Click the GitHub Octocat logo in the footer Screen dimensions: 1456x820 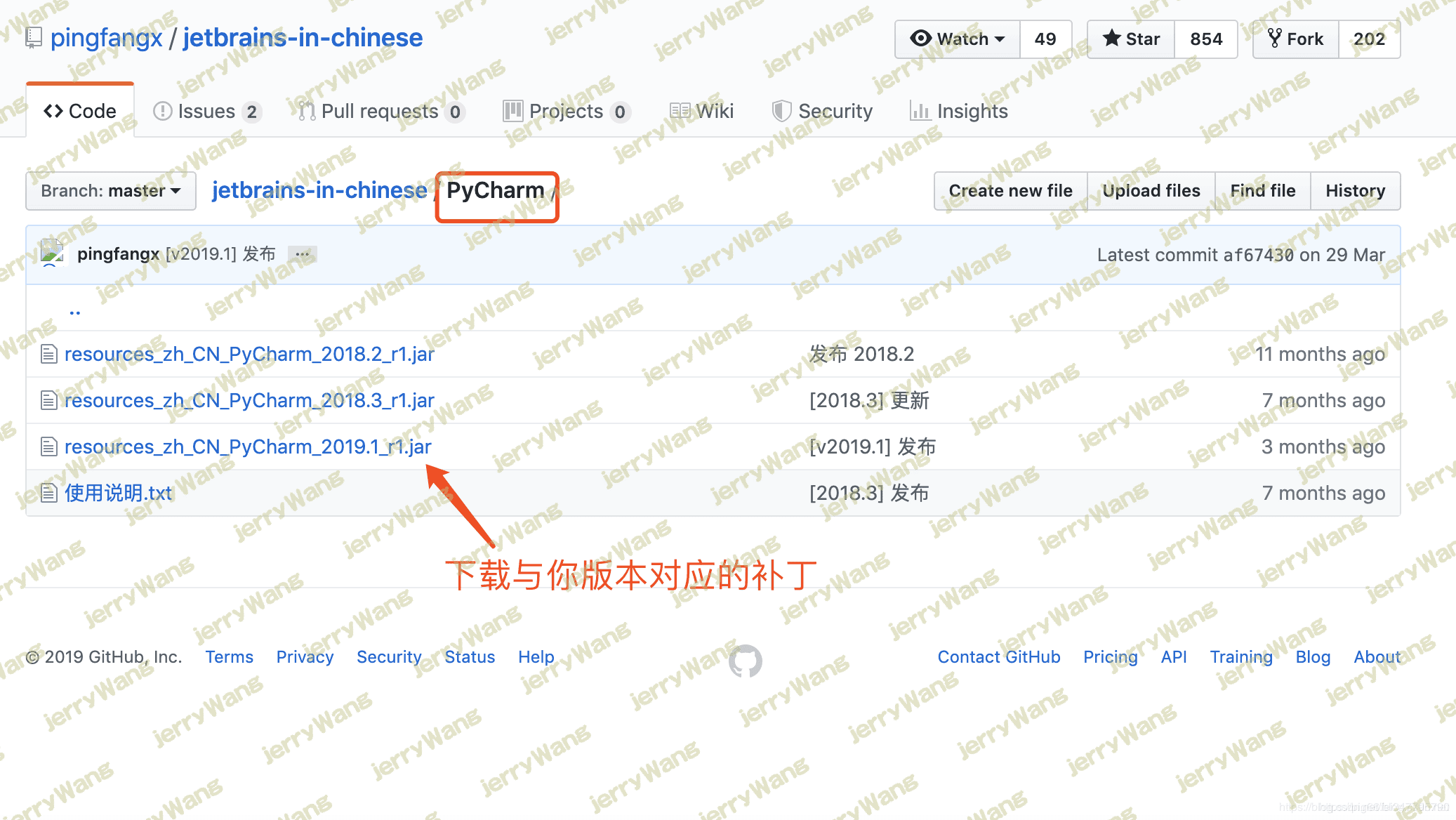point(745,661)
